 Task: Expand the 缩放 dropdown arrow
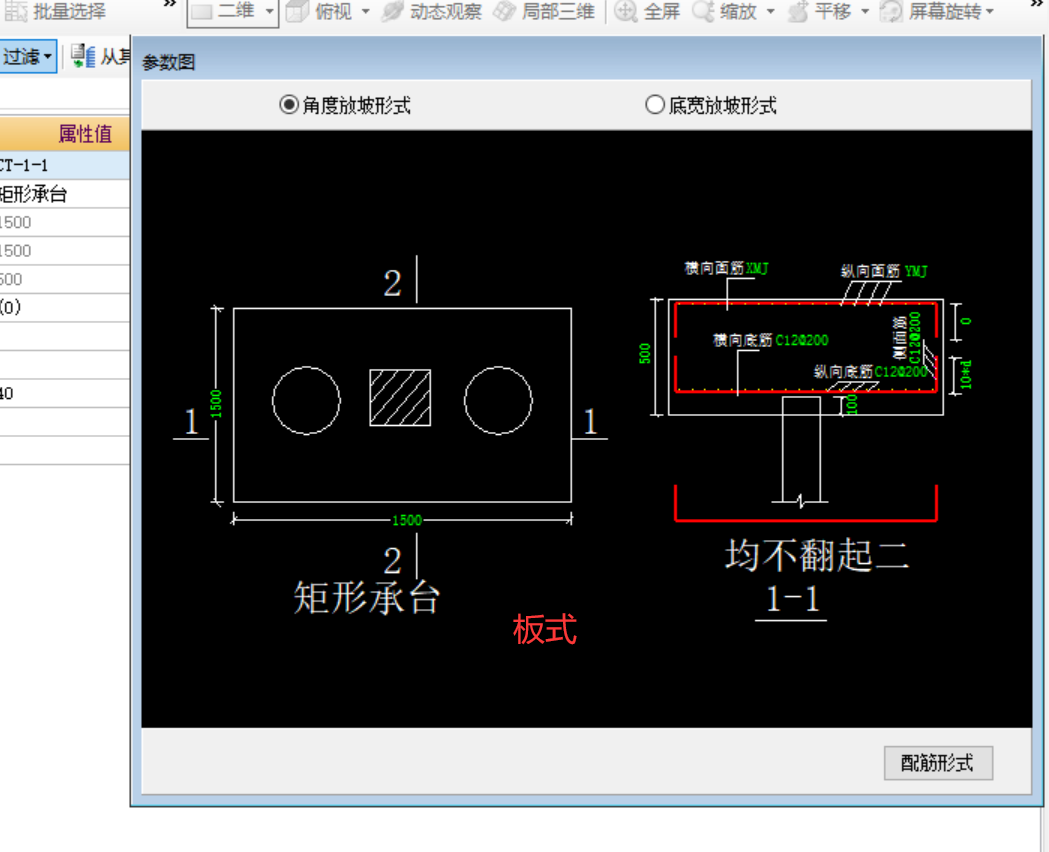click(770, 11)
